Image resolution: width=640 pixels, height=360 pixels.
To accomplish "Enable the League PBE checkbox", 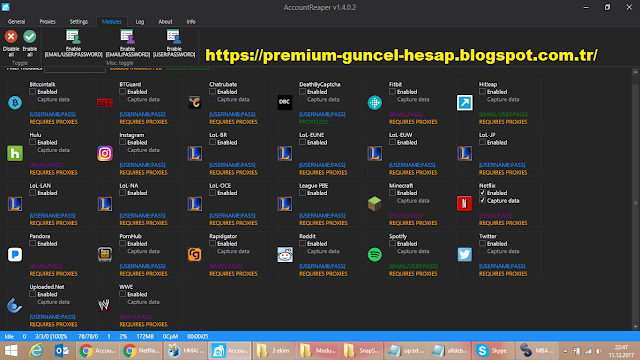I will click(x=302, y=193).
